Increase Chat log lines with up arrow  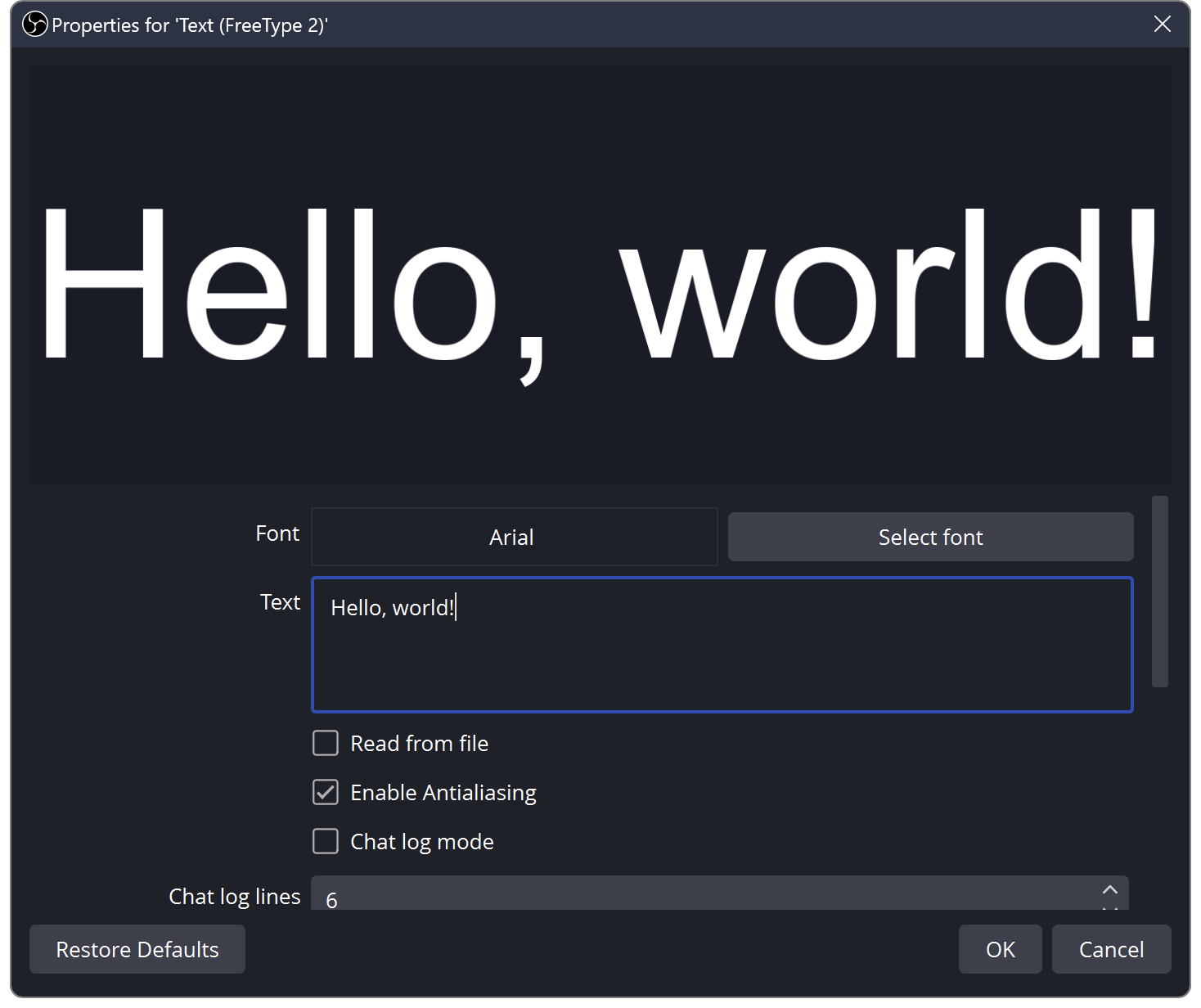pos(1109,889)
